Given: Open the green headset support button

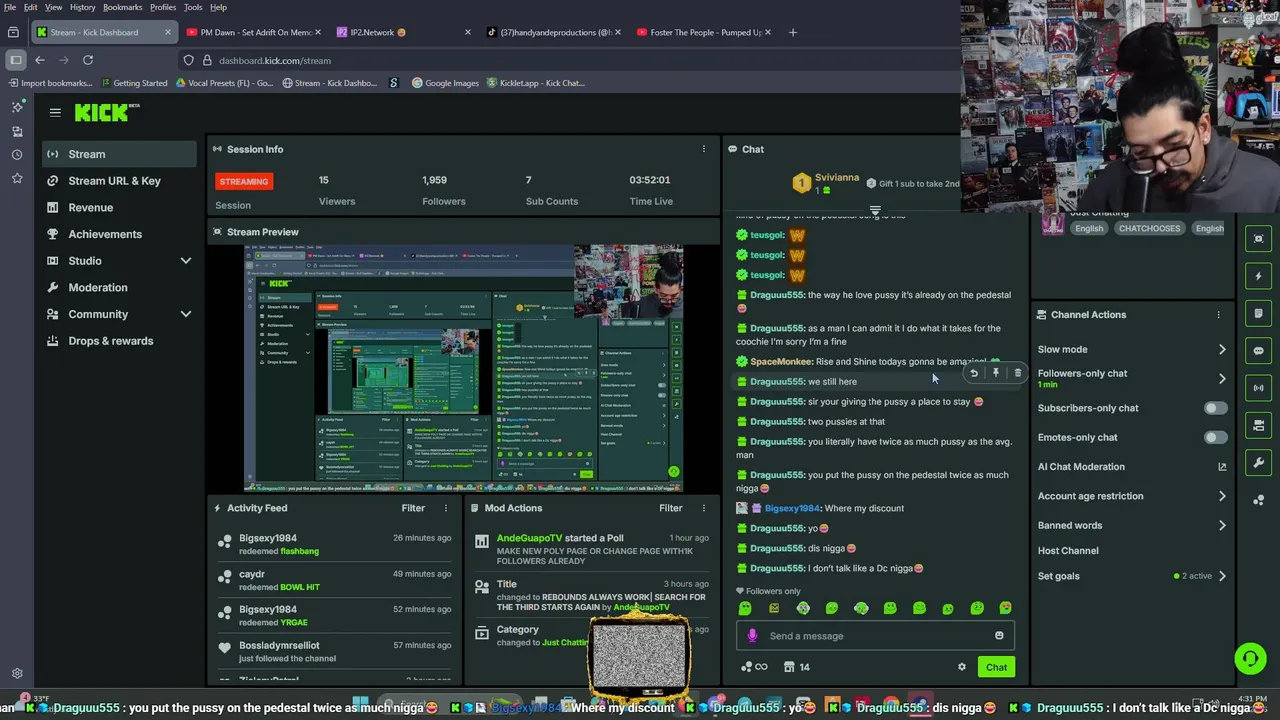Looking at the screenshot, I should tap(1250, 658).
